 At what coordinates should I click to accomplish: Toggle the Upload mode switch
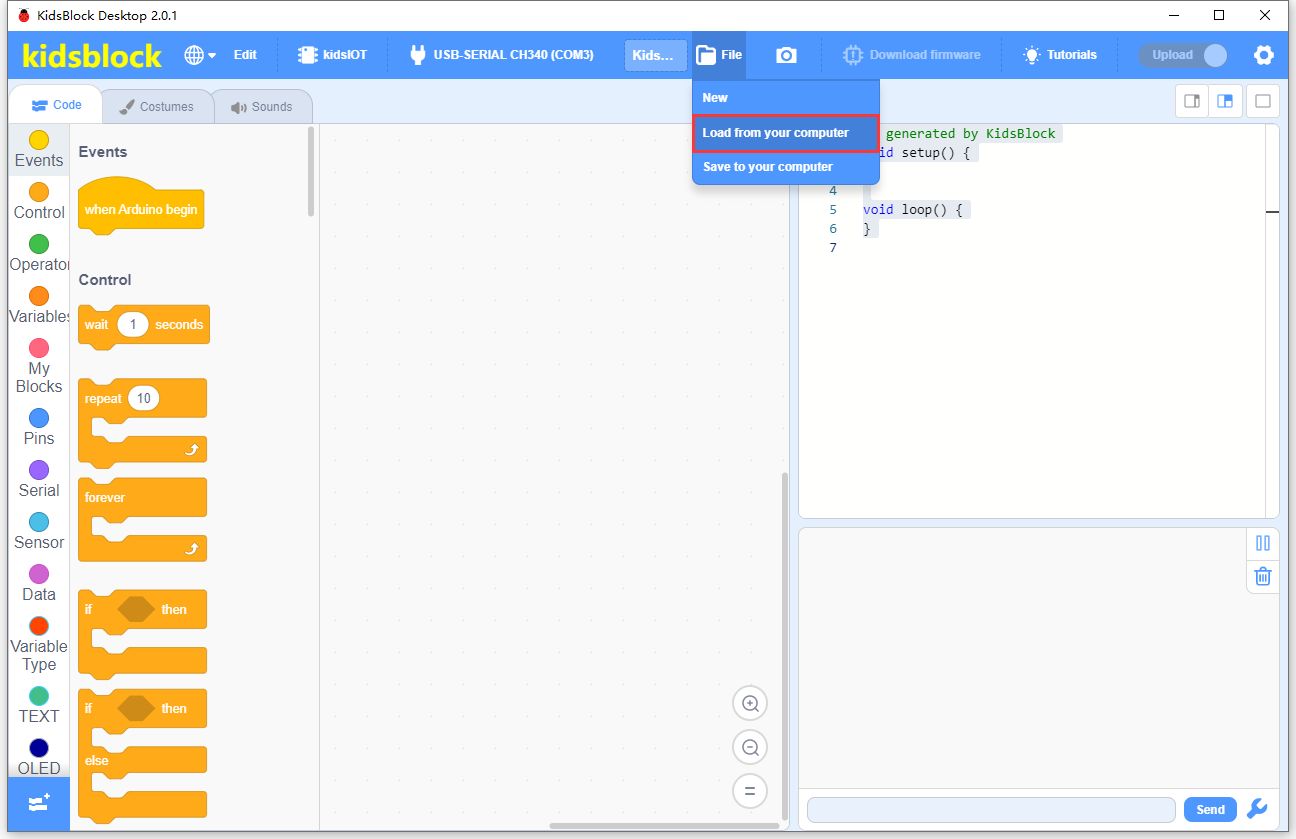coord(1184,55)
